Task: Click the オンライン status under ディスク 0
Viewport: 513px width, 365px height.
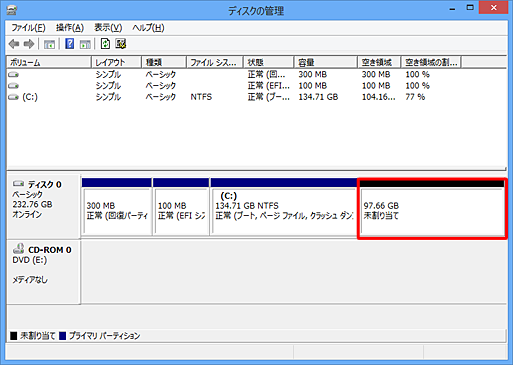Action: (27, 214)
